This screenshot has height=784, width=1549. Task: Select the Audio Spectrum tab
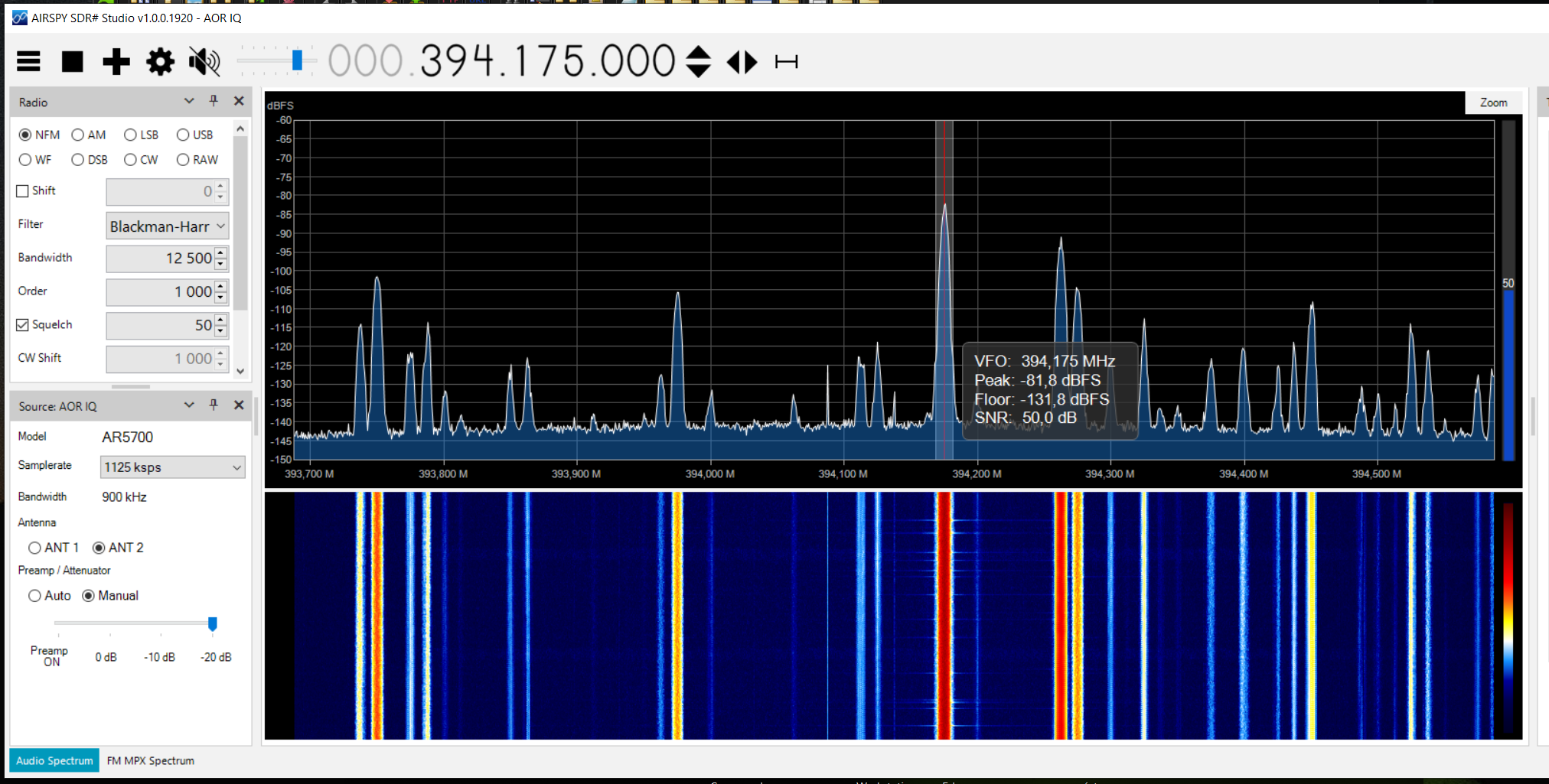54,760
